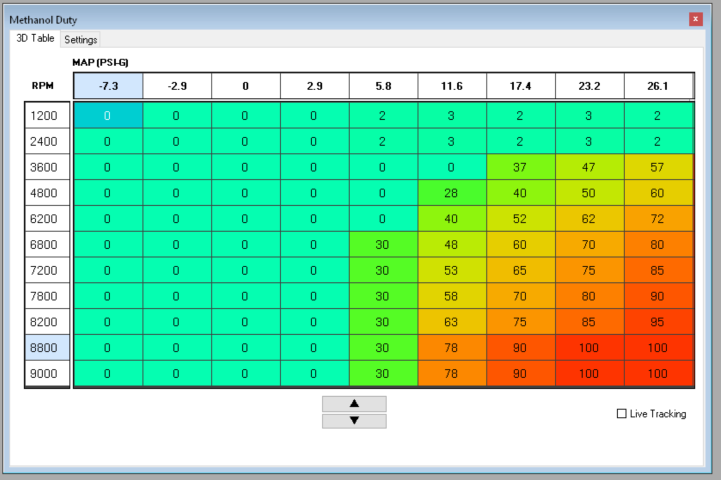Screen dimensions: 721x480
Task: Select the highlighted cell at 1200 RPM, -7.3 MAP
Action: (108, 115)
